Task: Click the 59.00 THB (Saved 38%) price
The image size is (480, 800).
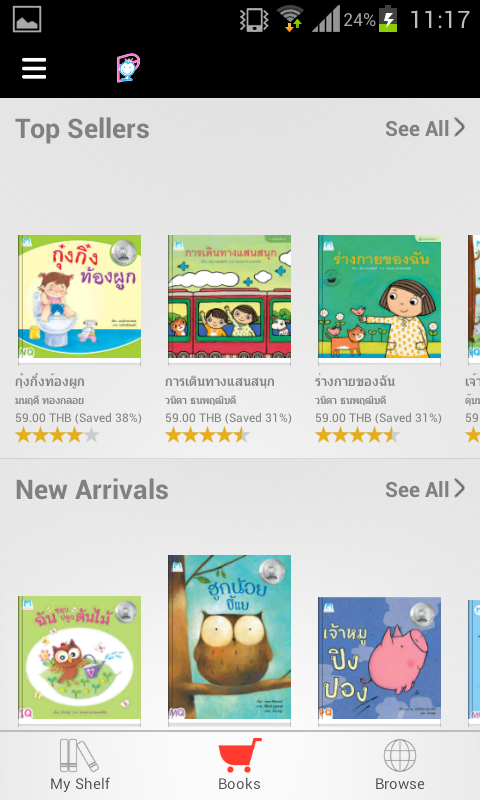Action: tap(79, 418)
